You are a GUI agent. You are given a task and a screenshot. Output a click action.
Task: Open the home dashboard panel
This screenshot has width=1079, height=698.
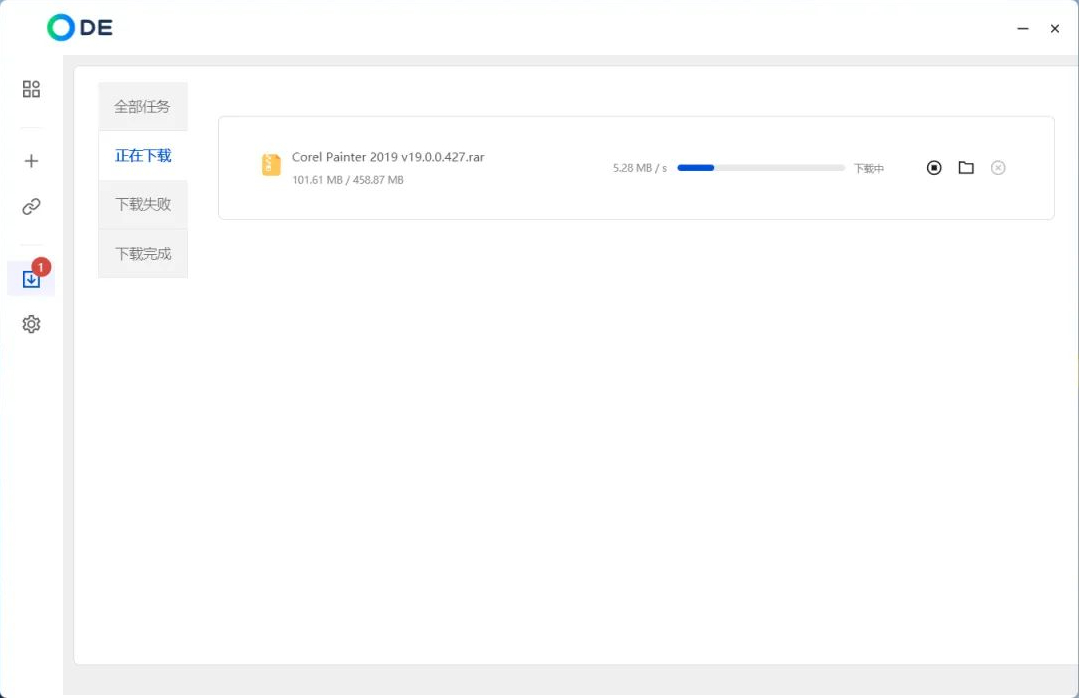tap(31, 89)
